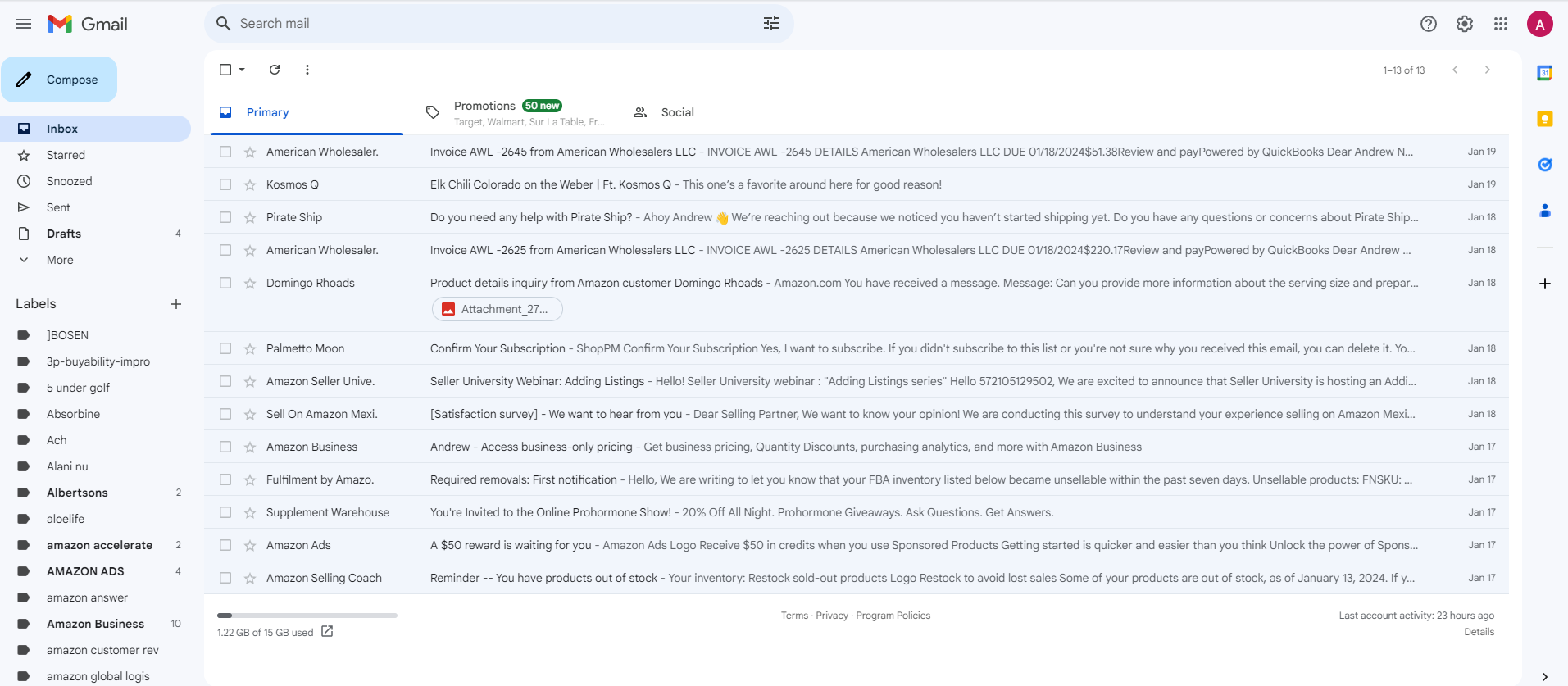Image resolution: width=1568 pixels, height=686 pixels.
Task: Focus the Search mail field
Action: pos(498,24)
